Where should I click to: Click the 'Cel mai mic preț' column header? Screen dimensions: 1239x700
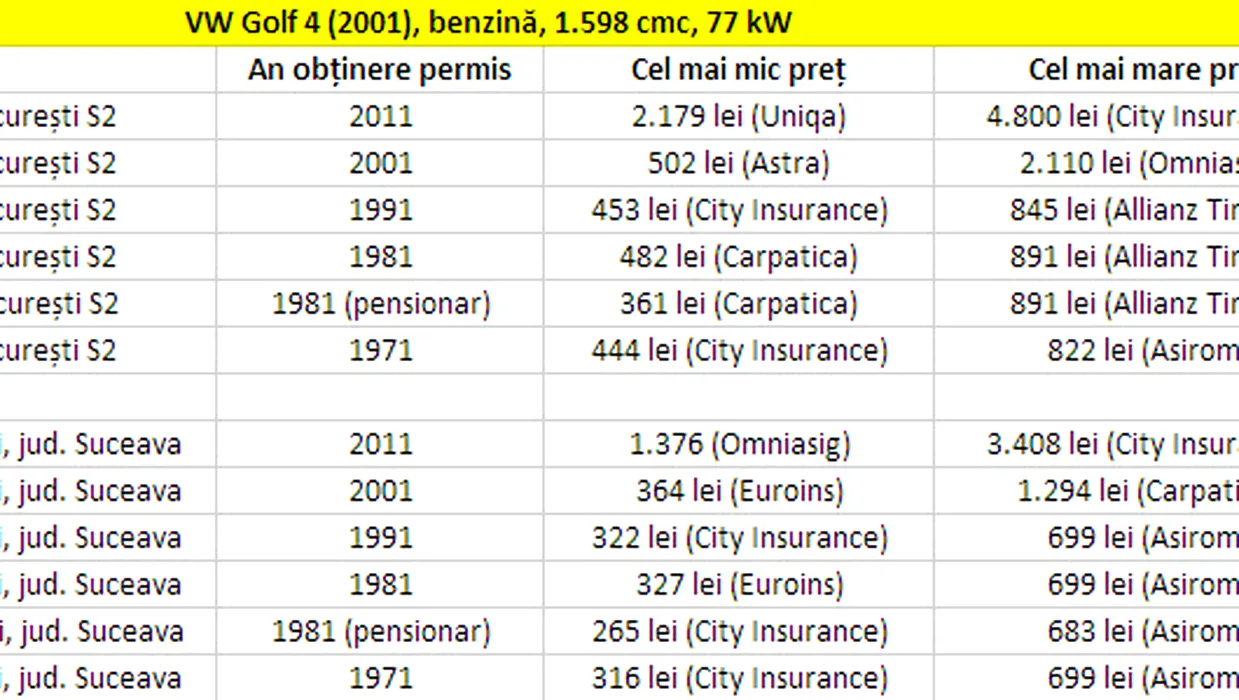click(738, 69)
